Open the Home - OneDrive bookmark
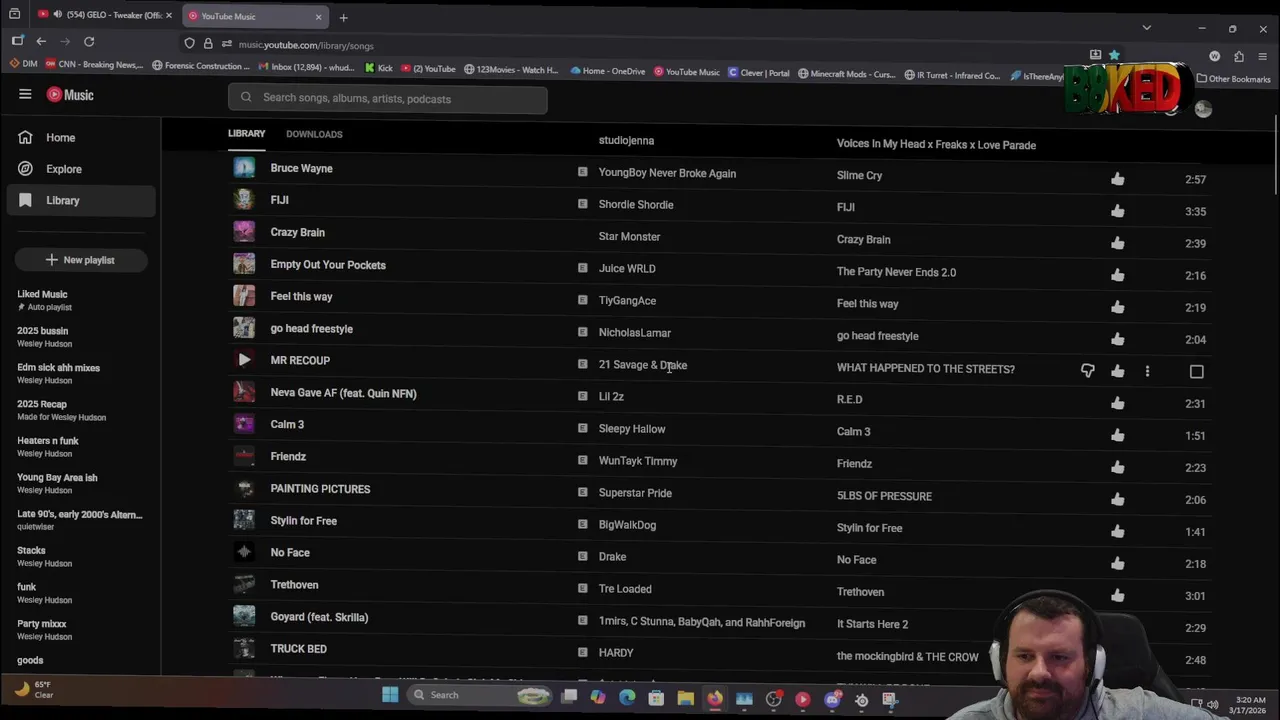Image resolution: width=1280 pixels, height=720 pixels. (608, 71)
